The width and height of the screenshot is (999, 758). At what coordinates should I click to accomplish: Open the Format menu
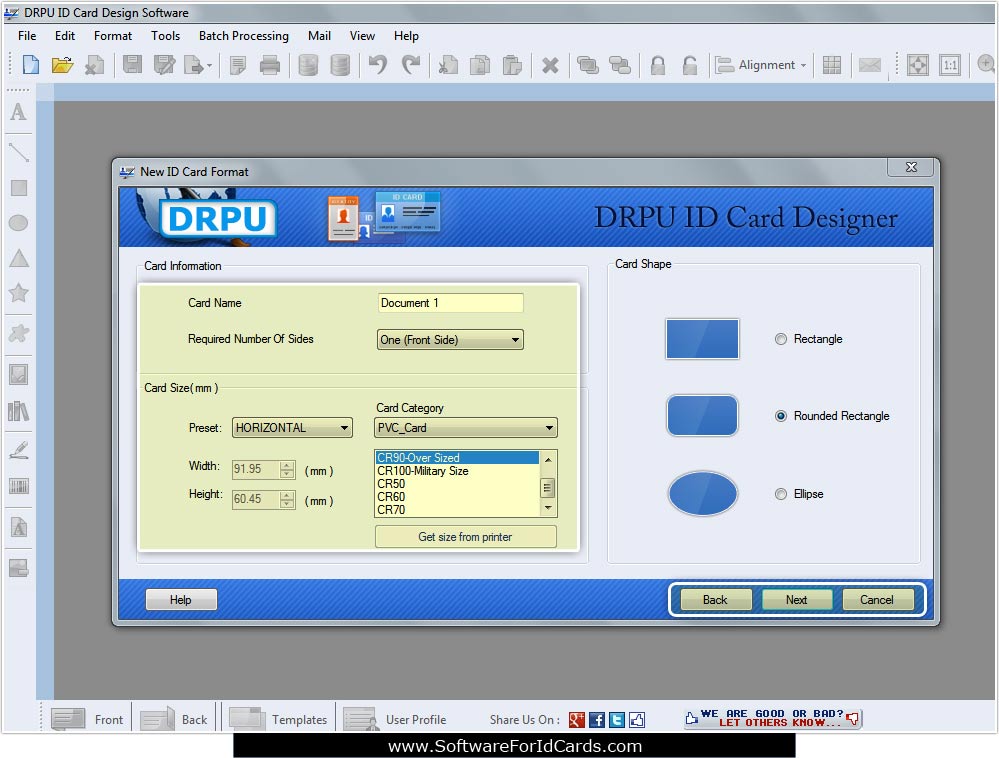tap(113, 36)
